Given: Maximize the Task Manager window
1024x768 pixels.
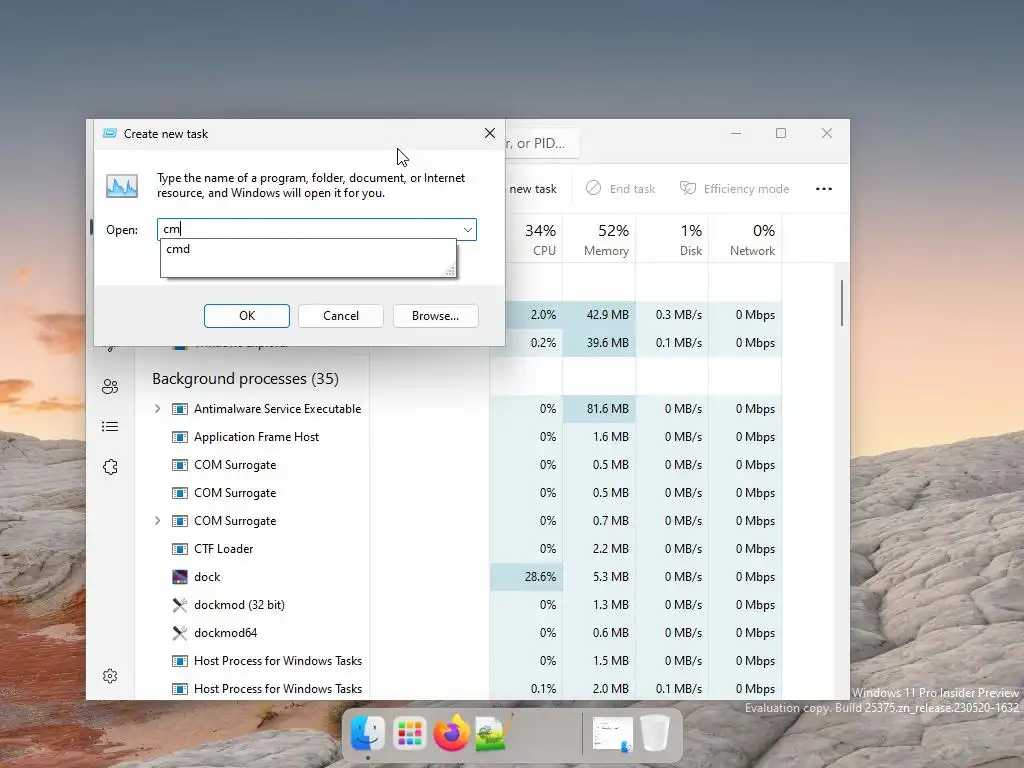Looking at the screenshot, I should tap(780, 133).
